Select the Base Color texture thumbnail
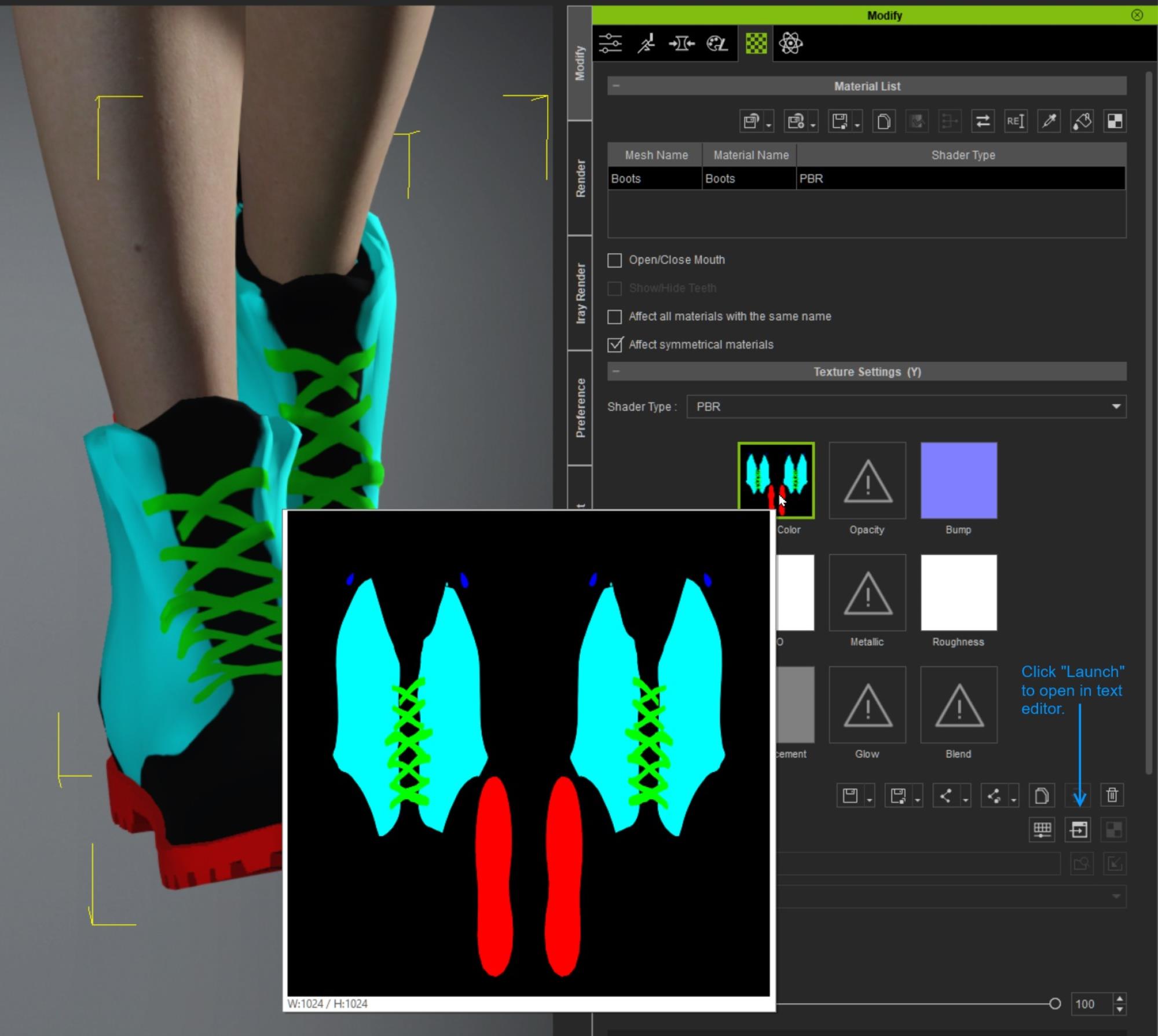1158x1036 pixels. (x=776, y=480)
